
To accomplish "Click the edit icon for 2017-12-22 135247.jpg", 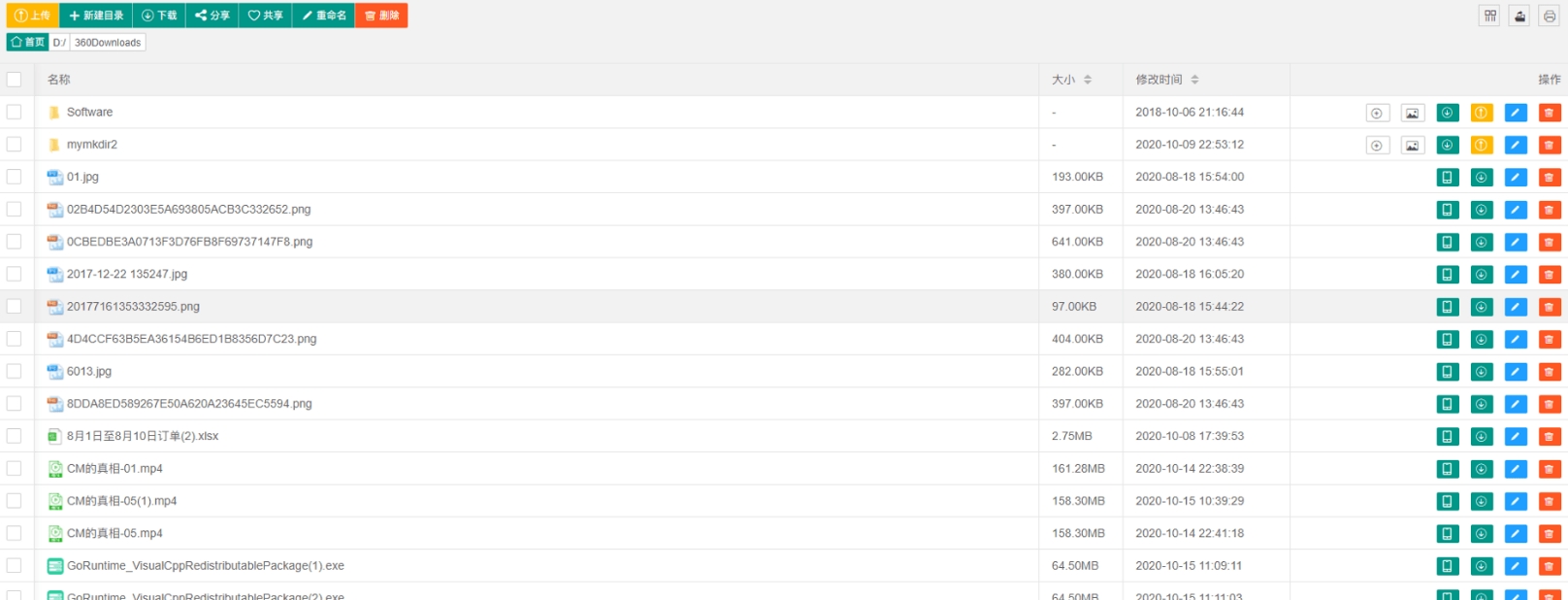I will (1516, 275).
